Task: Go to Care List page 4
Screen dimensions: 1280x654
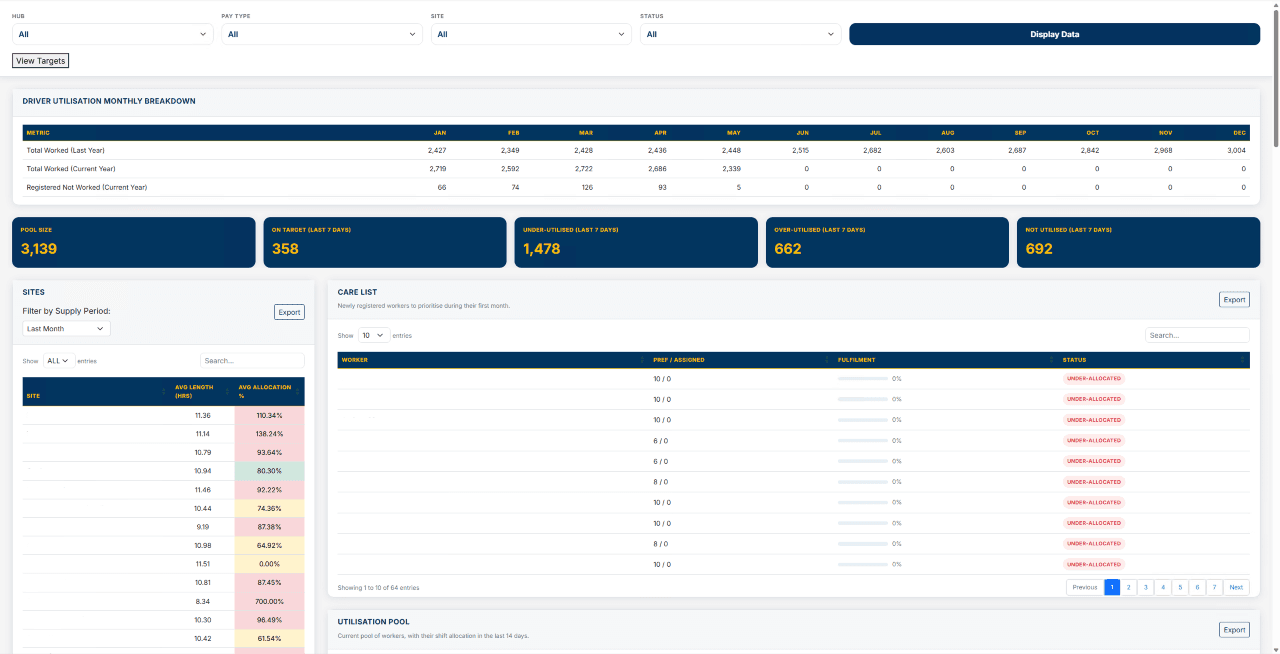Action: 1162,587
